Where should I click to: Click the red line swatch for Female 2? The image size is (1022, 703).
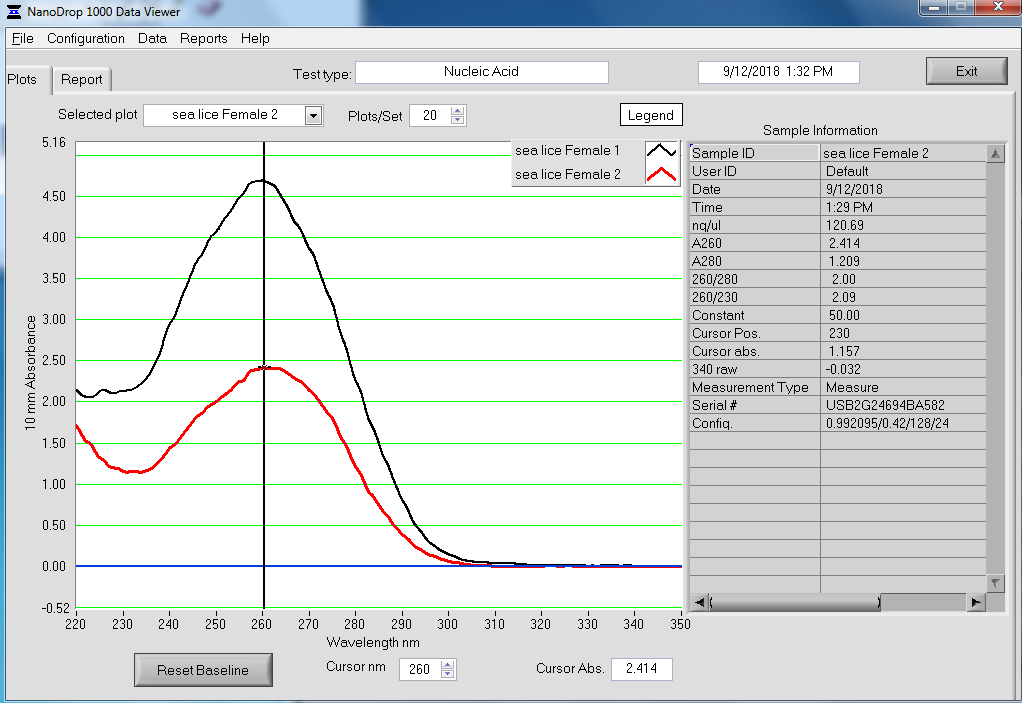click(661, 175)
